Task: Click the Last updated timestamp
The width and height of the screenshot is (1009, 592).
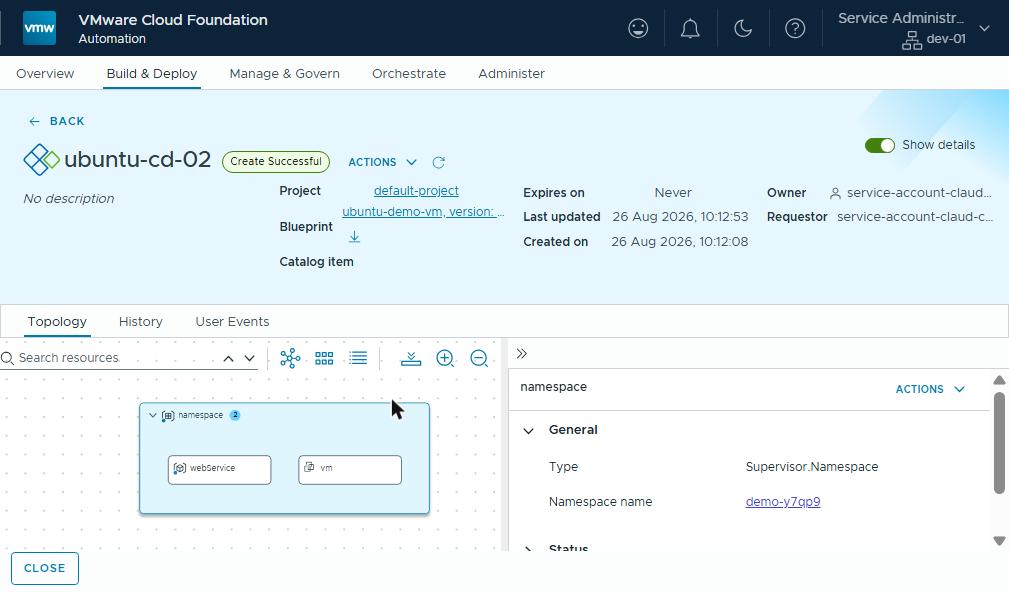Action: click(x=680, y=217)
